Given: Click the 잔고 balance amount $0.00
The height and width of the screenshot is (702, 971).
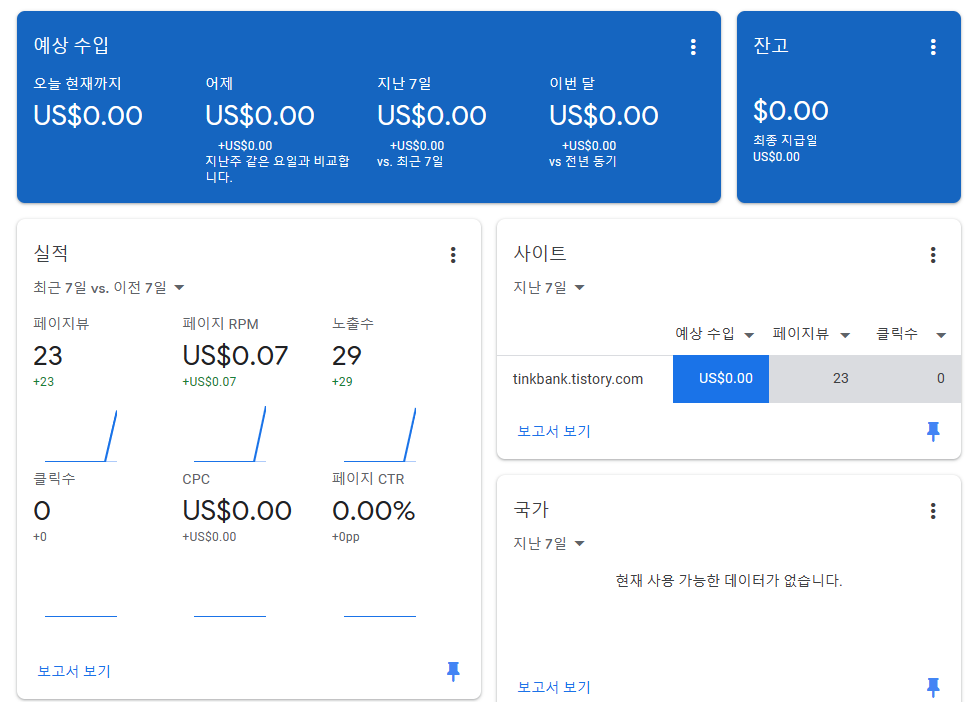Looking at the screenshot, I should [x=790, y=111].
